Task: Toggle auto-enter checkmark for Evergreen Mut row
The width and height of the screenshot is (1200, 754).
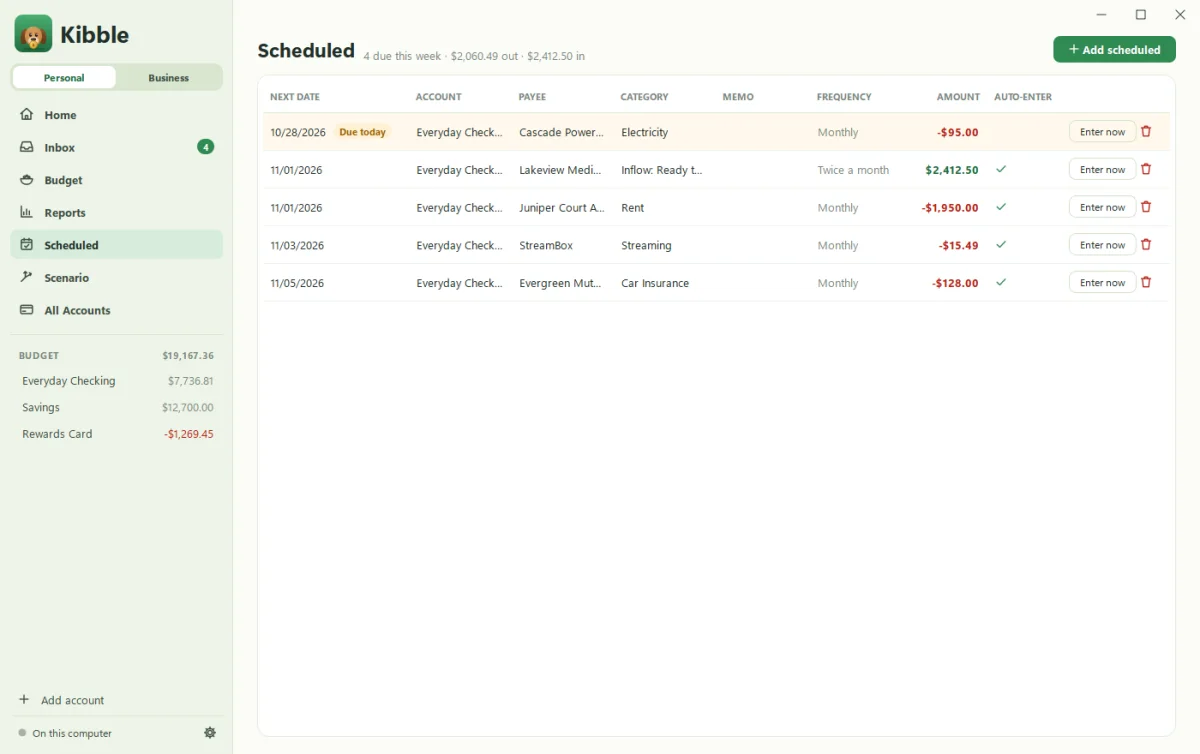Action: (1001, 283)
